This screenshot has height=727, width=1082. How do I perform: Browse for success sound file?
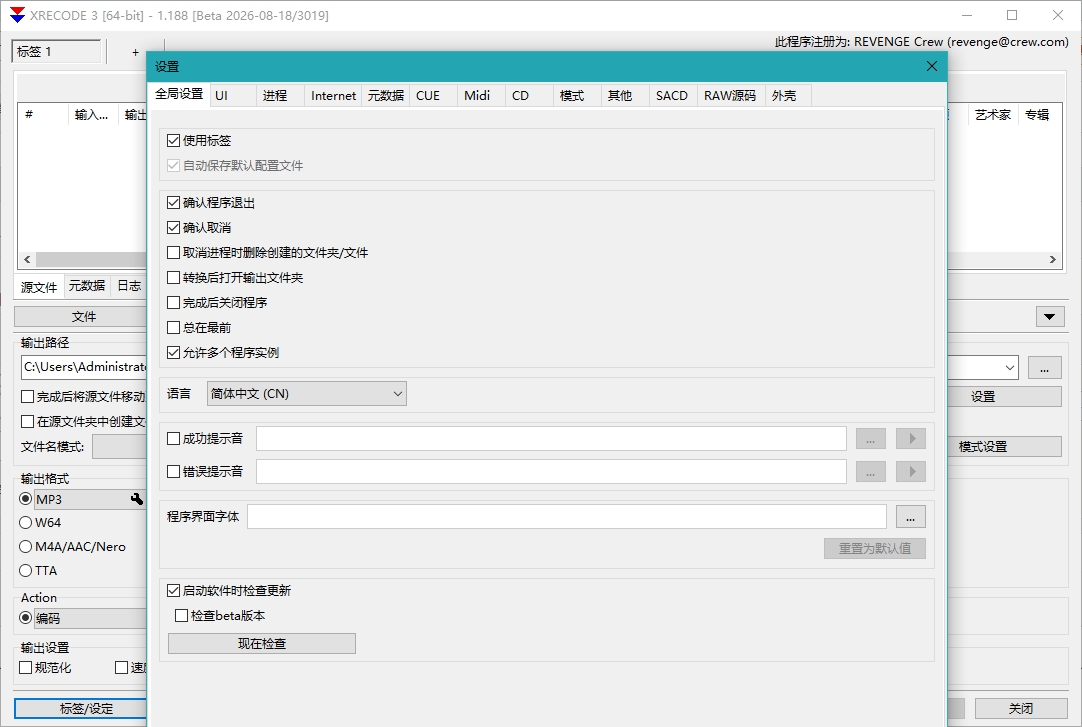pyautogui.click(x=871, y=439)
